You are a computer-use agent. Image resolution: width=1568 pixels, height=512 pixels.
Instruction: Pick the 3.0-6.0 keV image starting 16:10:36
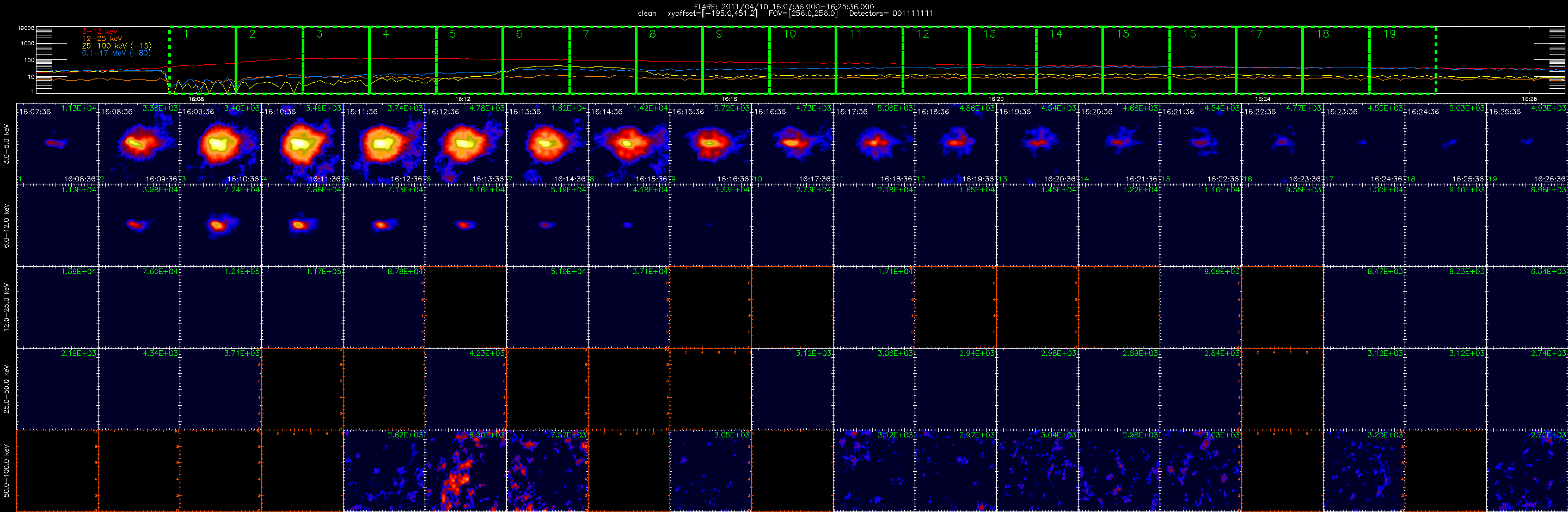(303, 144)
